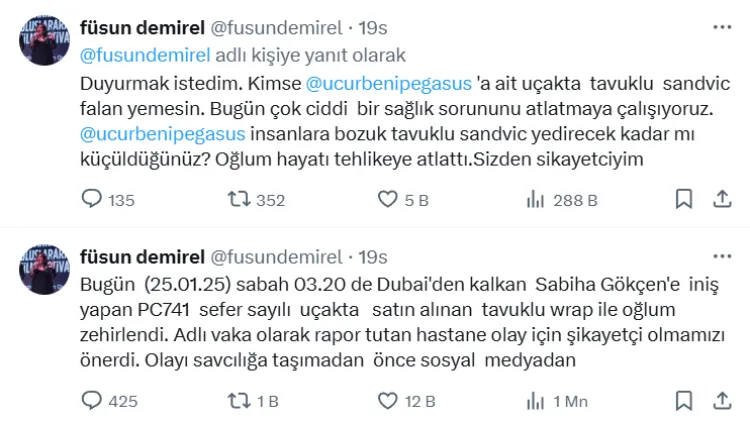
Task: Retweet the second tweet with 1 B reposts
Action: [240, 401]
